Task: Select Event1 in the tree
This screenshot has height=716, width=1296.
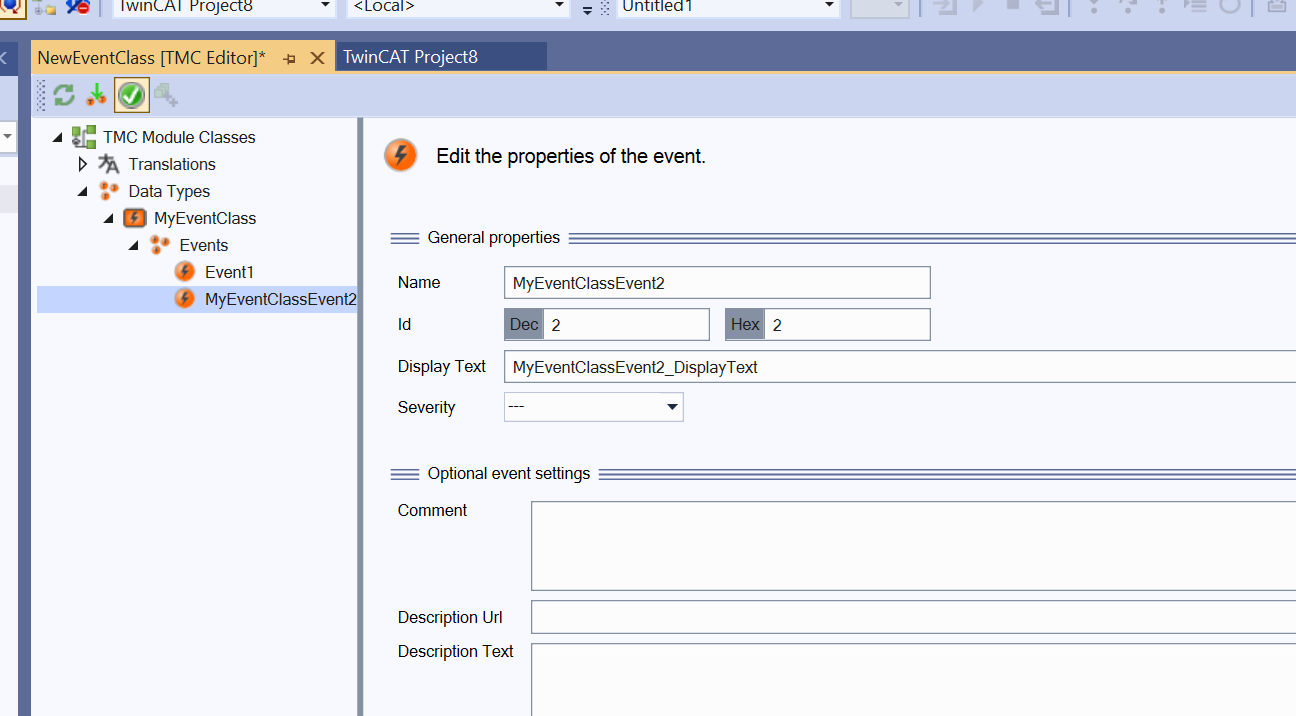Action: [229, 272]
